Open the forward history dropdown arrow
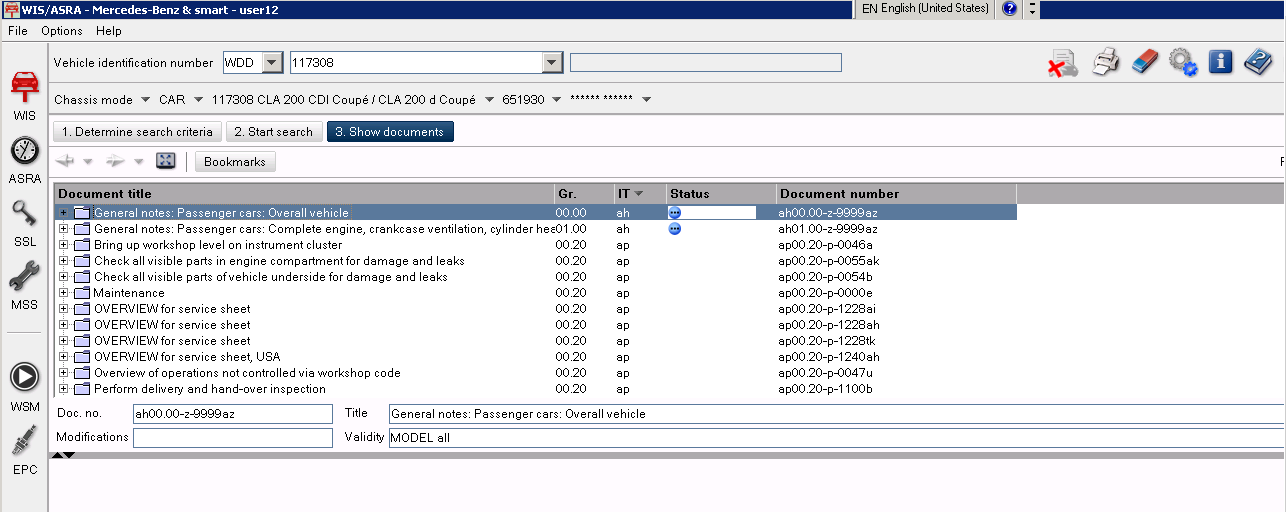The height and width of the screenshot is (512, 1286). (x=138, y=161)
